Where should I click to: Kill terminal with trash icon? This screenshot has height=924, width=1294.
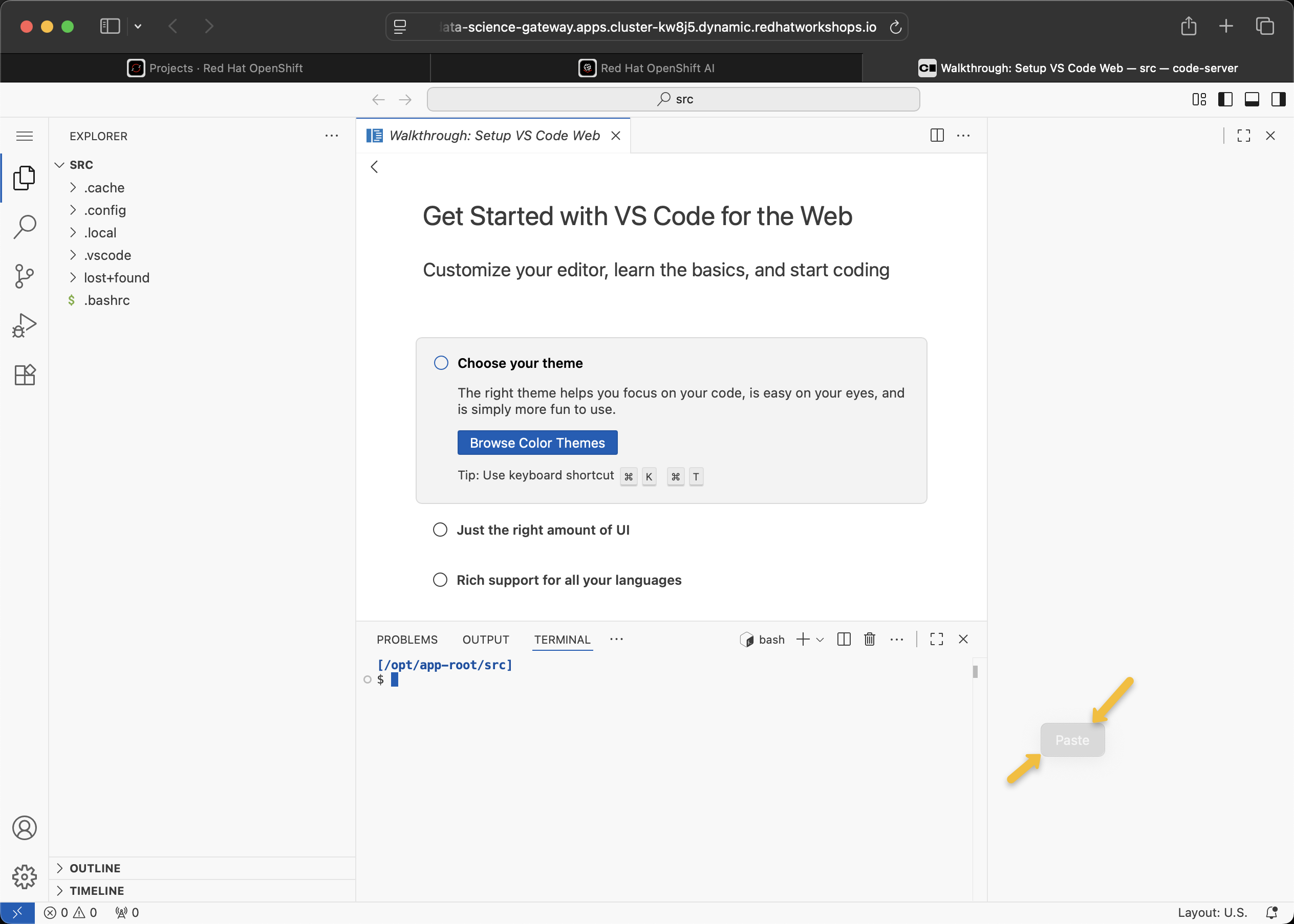point(869,640)
